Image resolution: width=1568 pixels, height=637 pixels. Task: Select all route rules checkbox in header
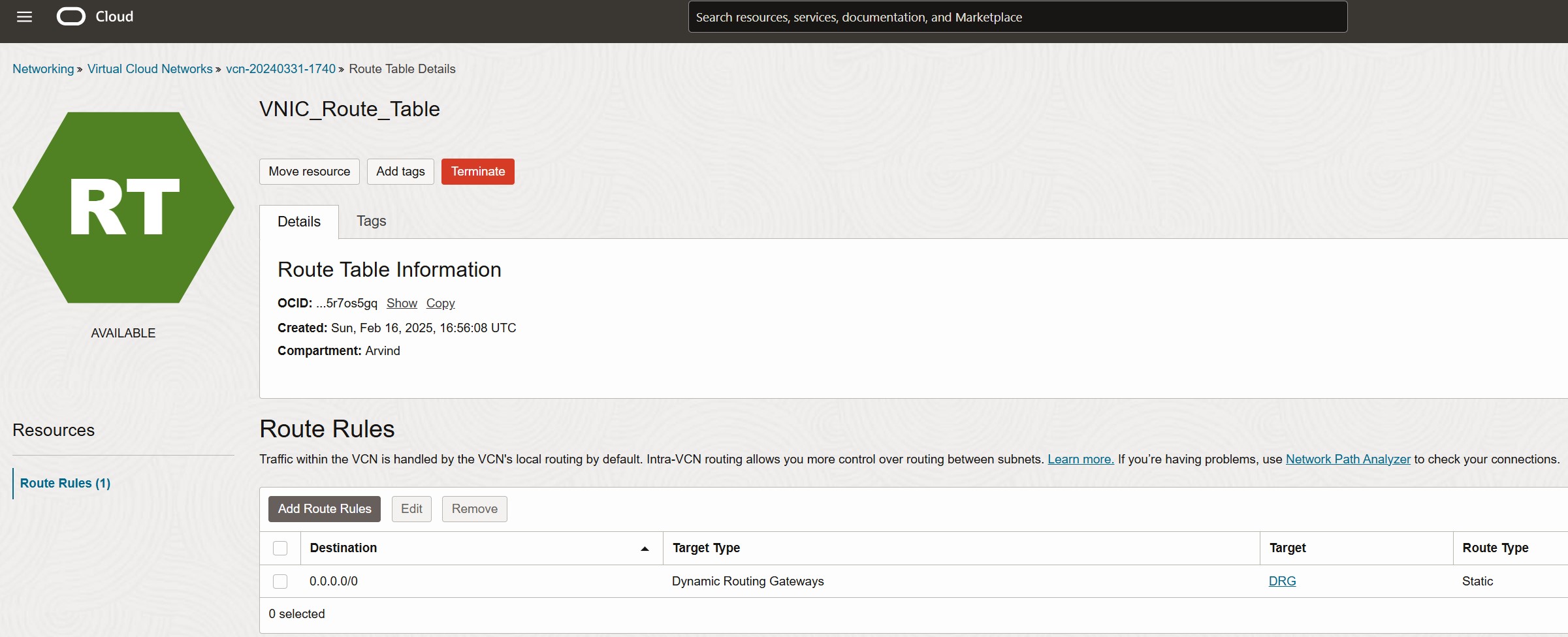tap(280, 548)
